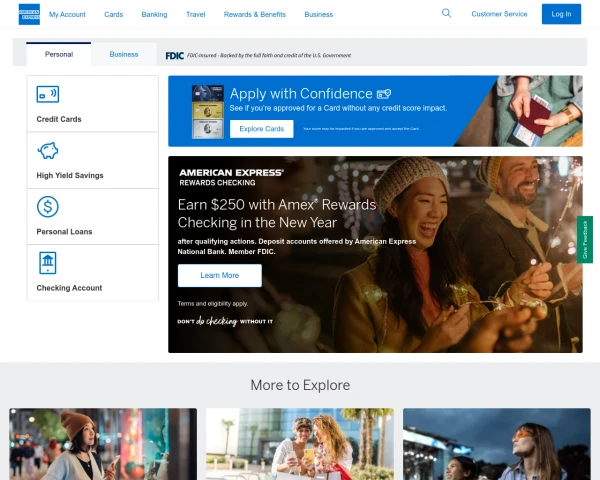Click the High Yield Savings piggy bank icon

pyautogui.click(x=47, y=151)
